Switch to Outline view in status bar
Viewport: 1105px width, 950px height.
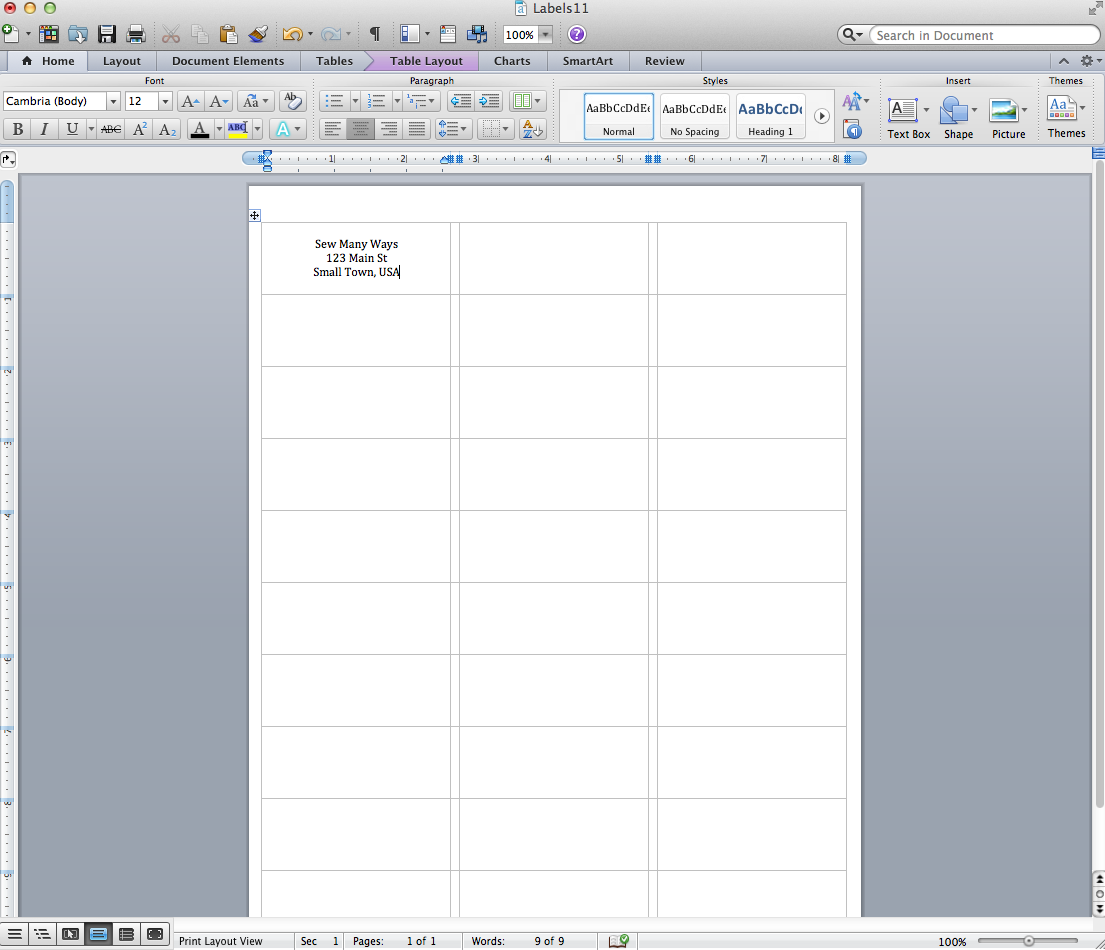[42, 934]
